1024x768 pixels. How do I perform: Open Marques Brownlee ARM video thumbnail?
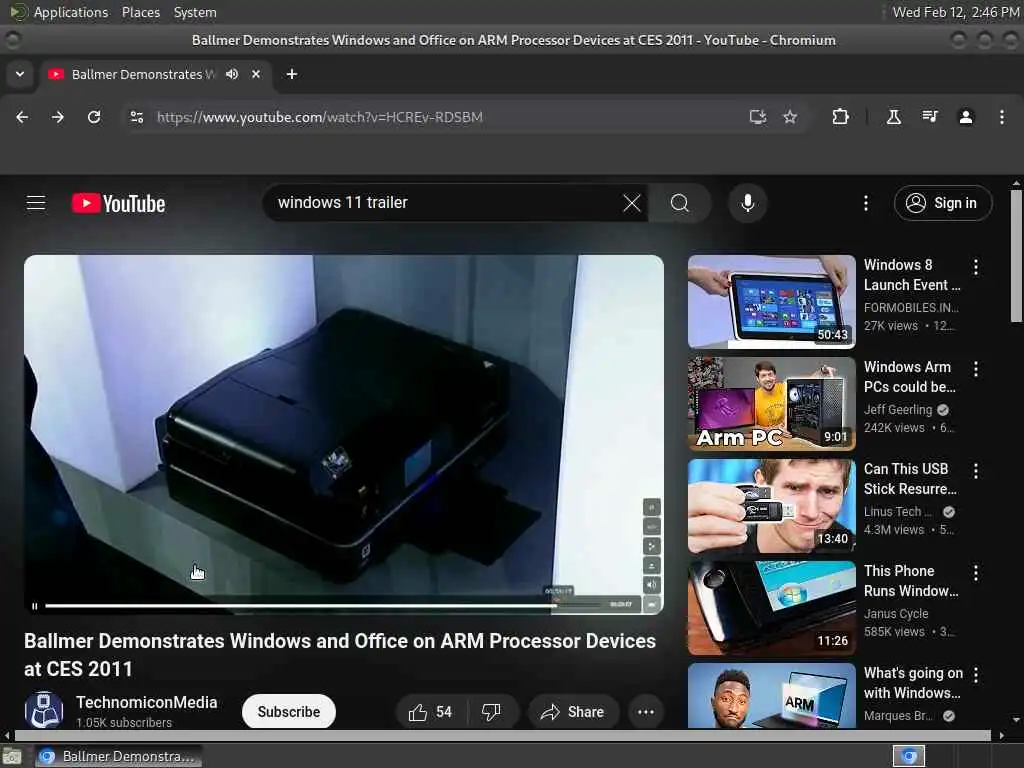pos(771,696)
